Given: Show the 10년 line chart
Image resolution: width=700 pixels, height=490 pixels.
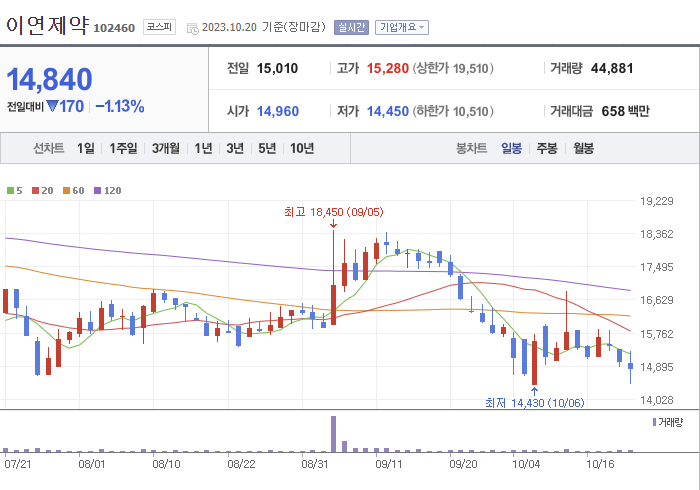Looking at the screenshot, I should 302,148.
